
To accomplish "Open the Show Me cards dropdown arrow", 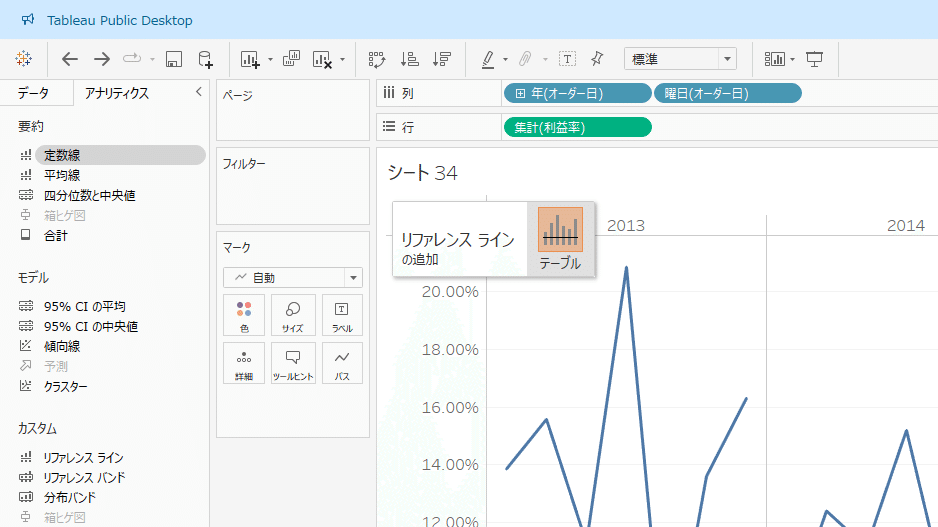I will (792, 59).
